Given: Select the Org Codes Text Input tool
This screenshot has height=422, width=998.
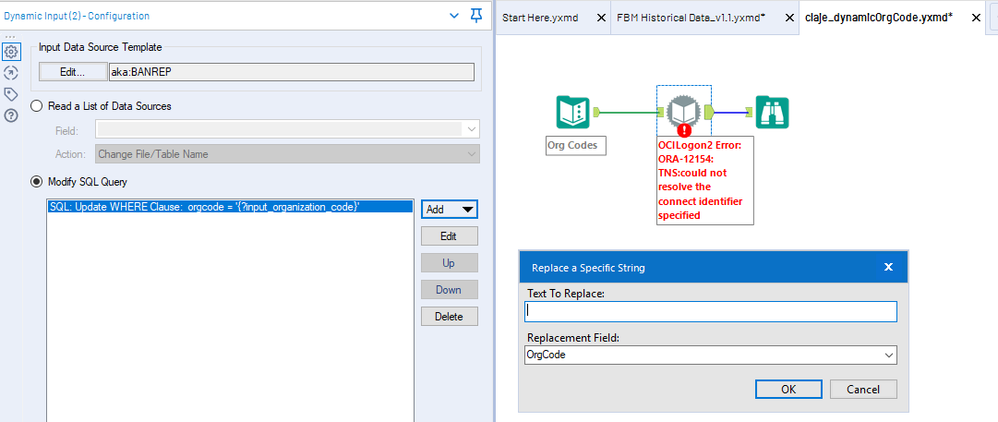Looking at the screenshot, I should (573, 113).
